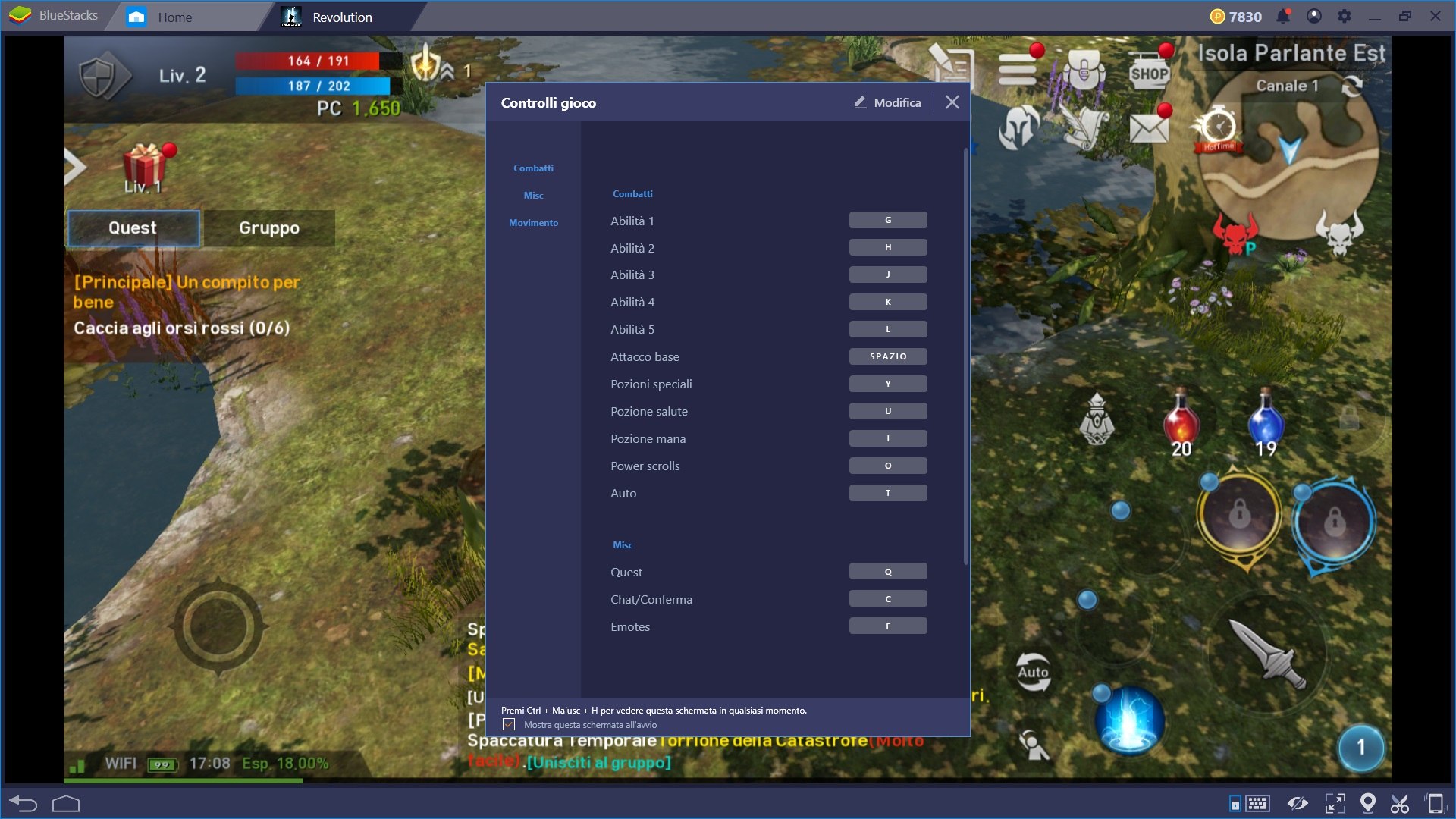Toggle Mostra questa schermata all'avvio checkbox
The image size is (1456, 819).
(x=509, y=724)
